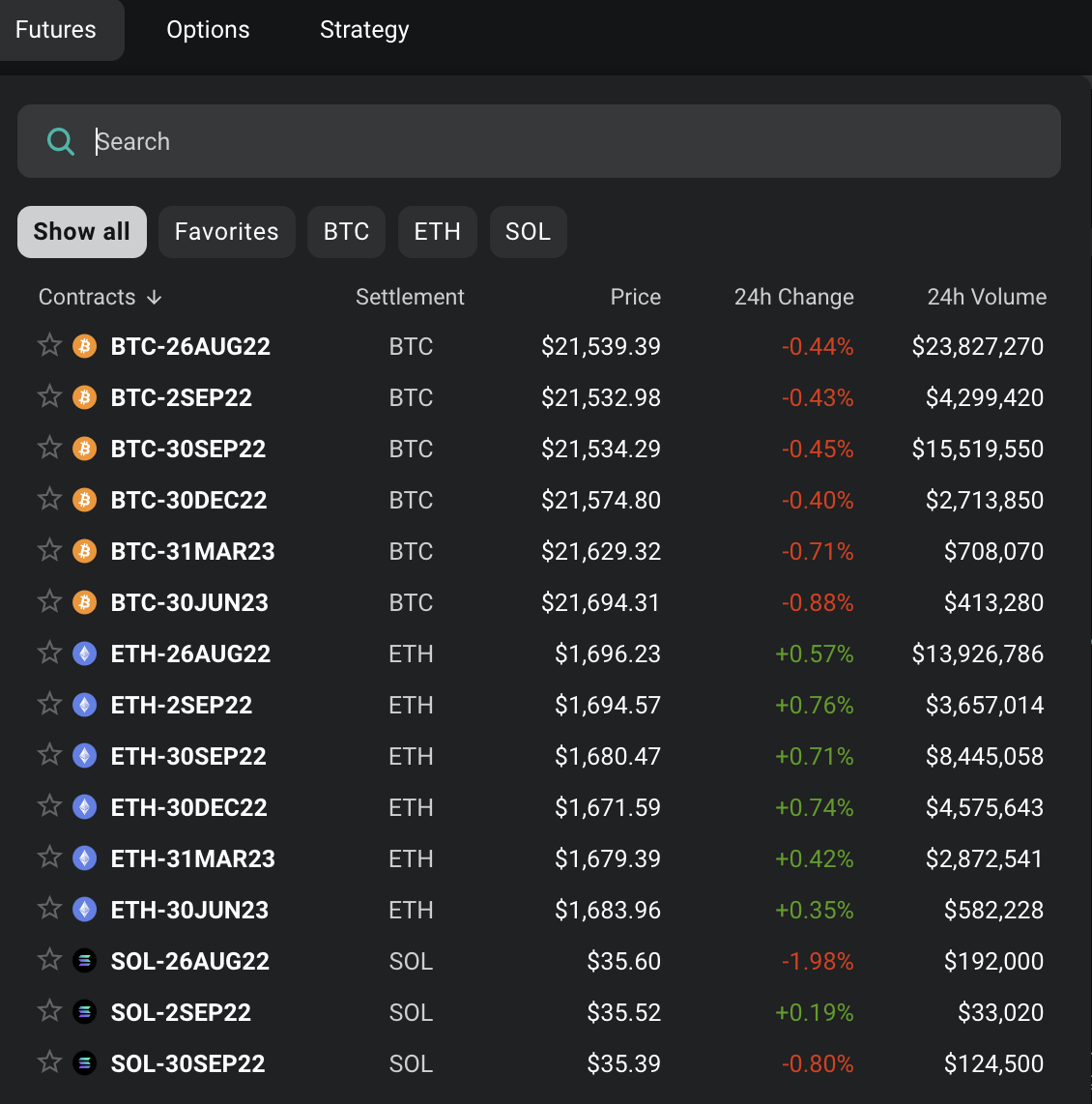Toggle the favorite star for SOL-2SEP22
1092x1104 pixels.
[x=49, y=1011]
